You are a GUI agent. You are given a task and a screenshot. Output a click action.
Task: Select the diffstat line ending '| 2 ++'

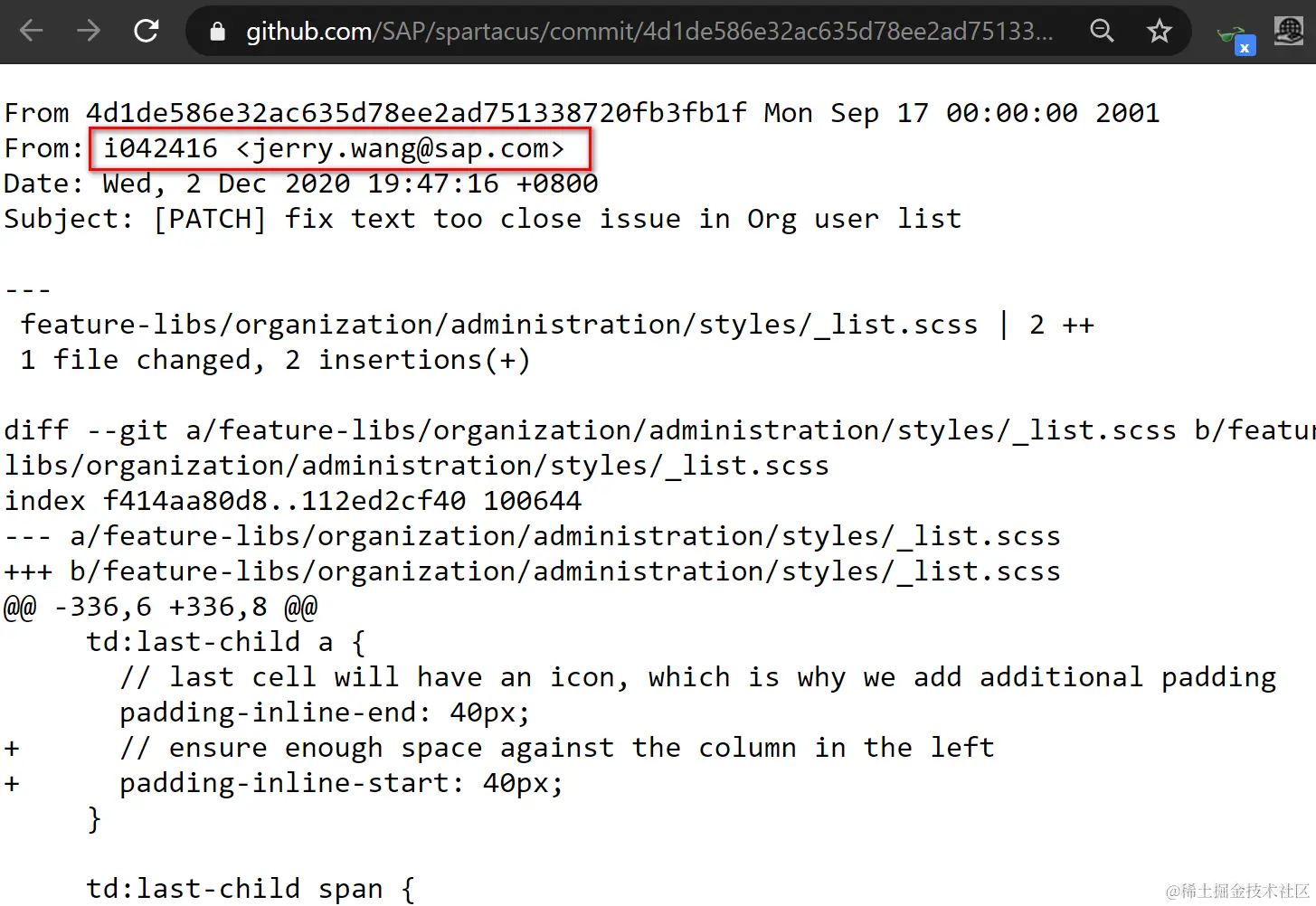[x=557, y=326]
